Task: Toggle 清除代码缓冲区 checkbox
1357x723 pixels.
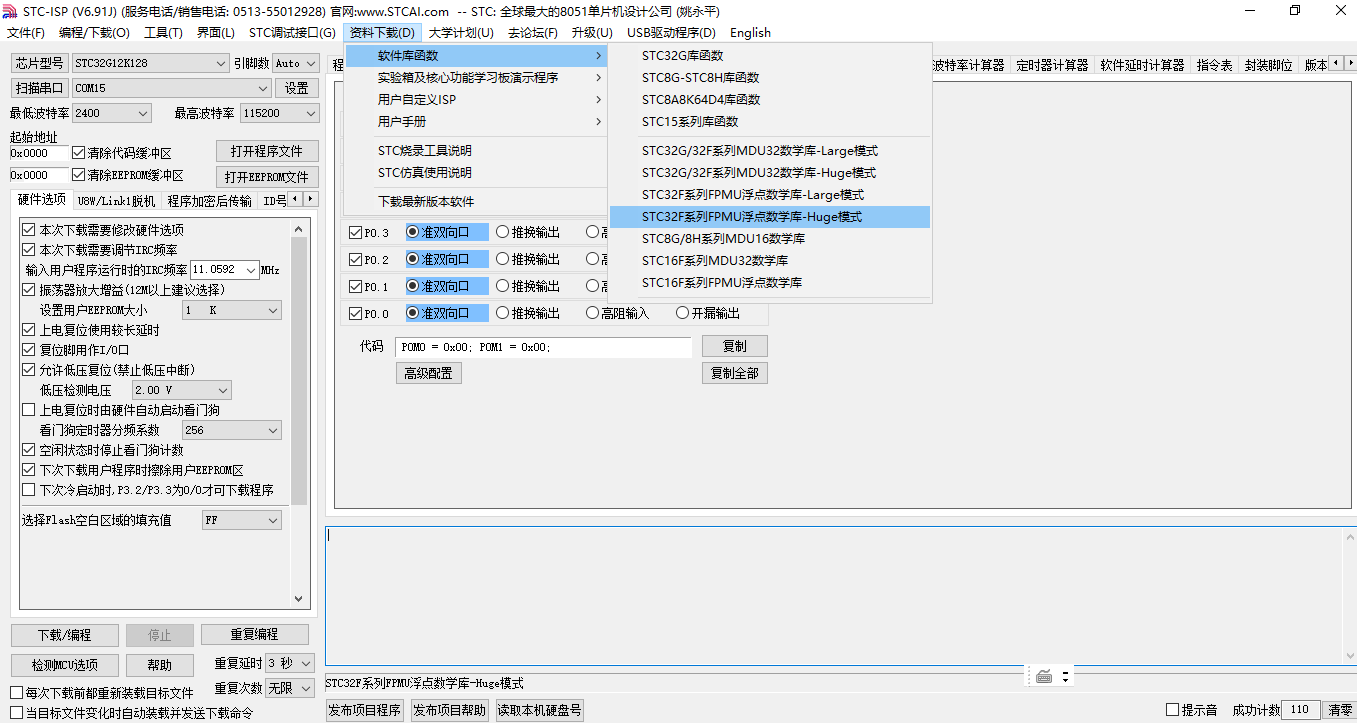Action: coord(79,153)
